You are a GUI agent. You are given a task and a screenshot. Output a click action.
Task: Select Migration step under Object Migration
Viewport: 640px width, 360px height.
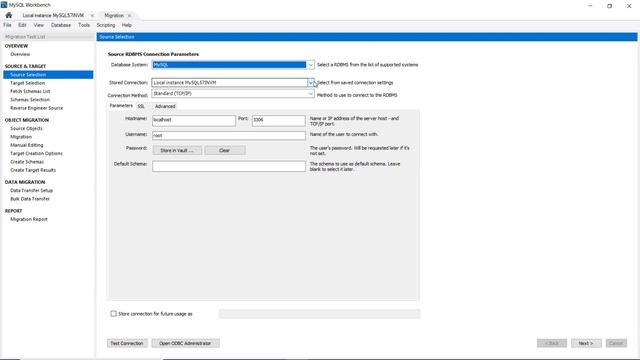21,137
